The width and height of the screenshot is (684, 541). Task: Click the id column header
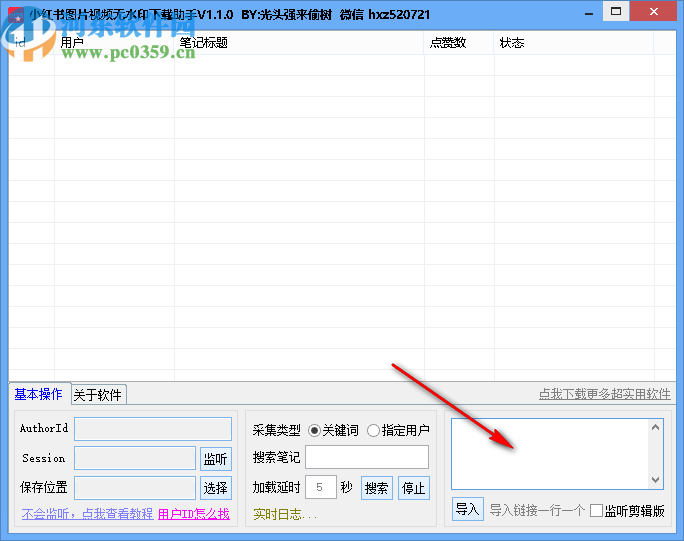click(31, 43)
